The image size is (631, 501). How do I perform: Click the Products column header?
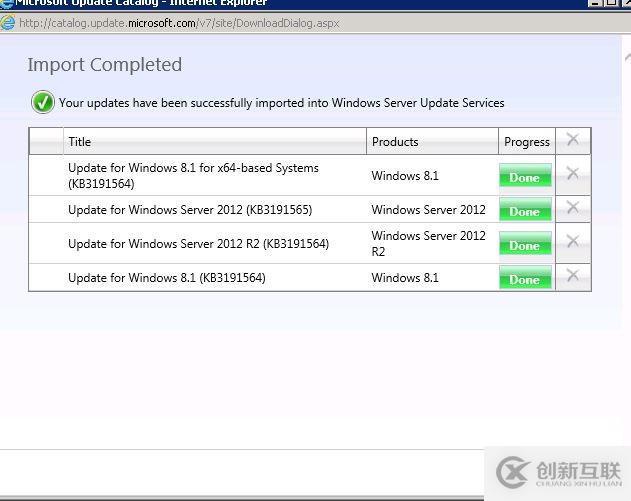[x=433, y=142]
